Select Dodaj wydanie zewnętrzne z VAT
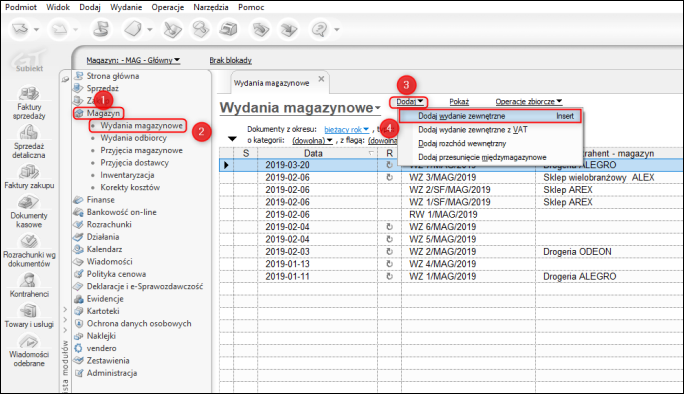This screenshot has height=394, width=684. (x=490, y=130)
